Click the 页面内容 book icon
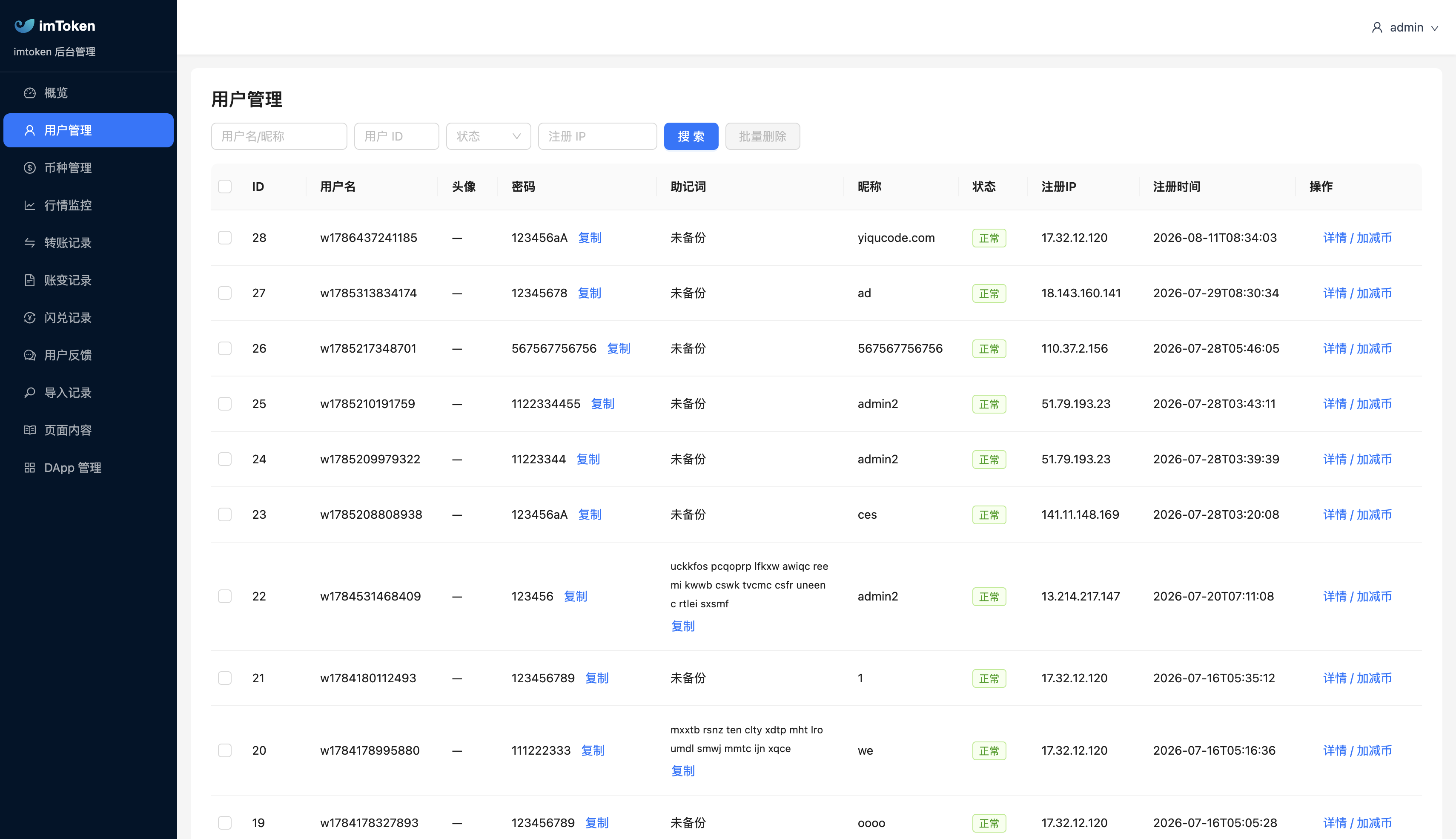This screenshot has width=1456, height=839. pos(29,430)
